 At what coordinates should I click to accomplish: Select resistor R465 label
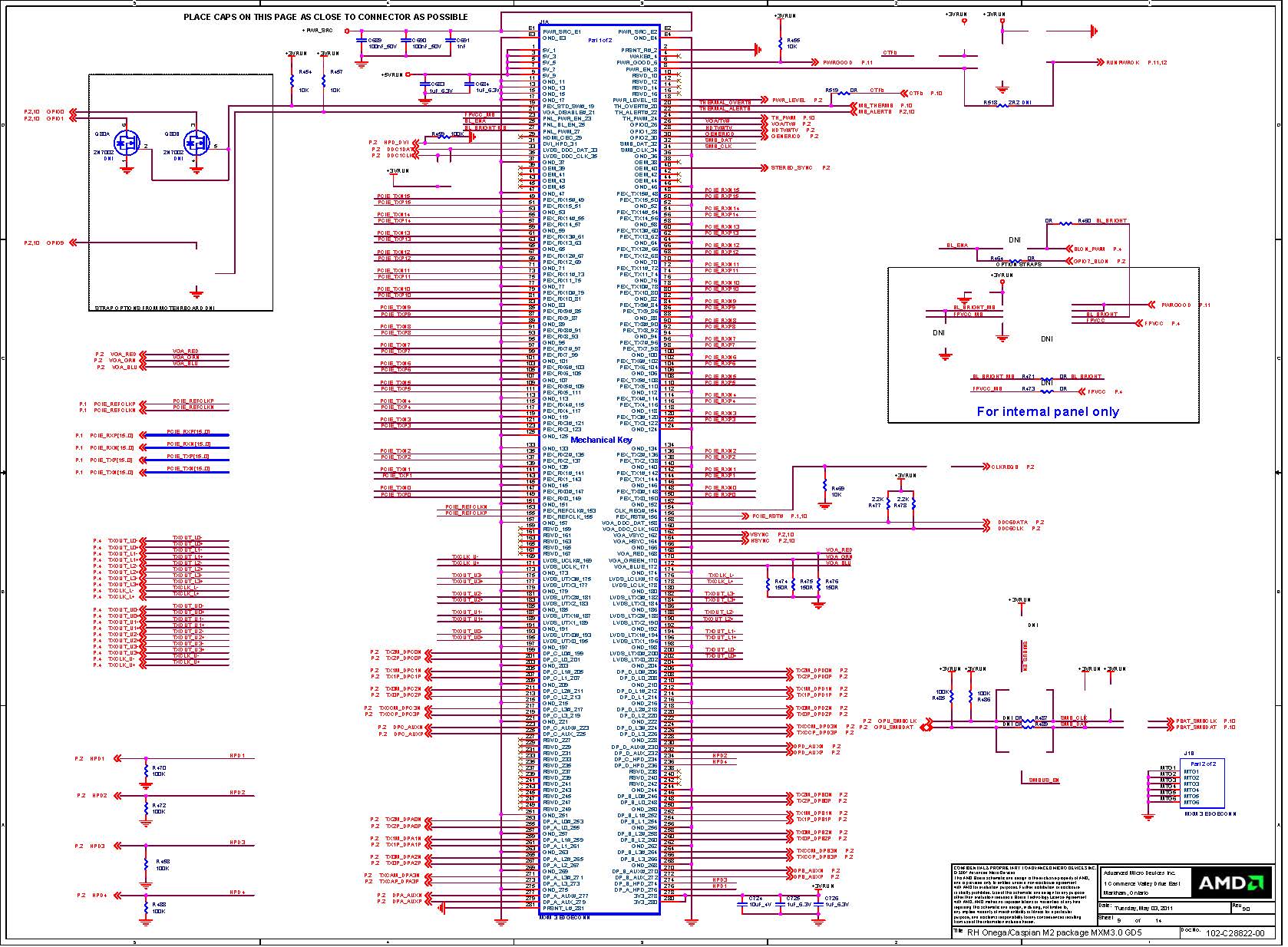pos(794,40)
